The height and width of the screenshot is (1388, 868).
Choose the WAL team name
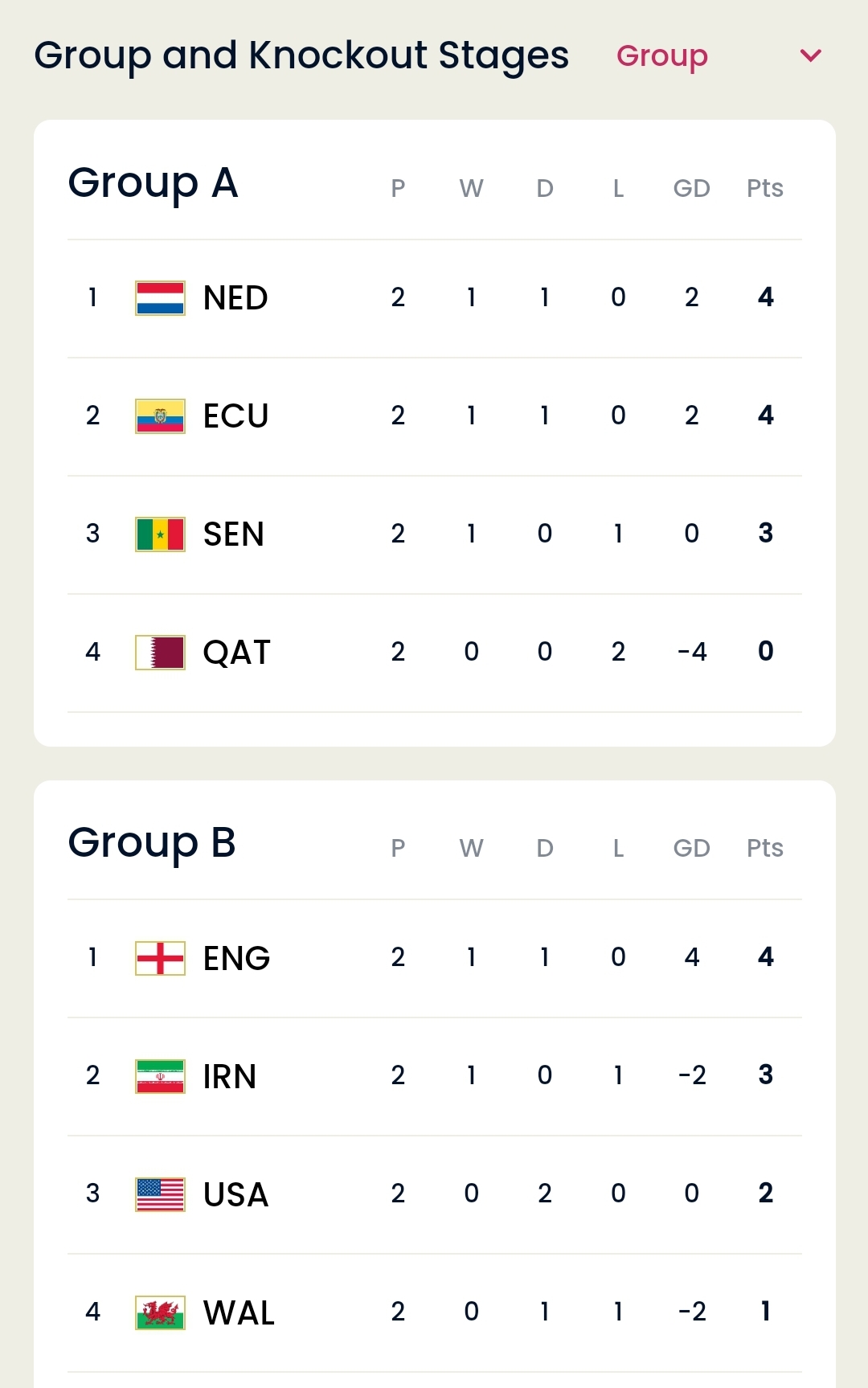(239, 1312)
